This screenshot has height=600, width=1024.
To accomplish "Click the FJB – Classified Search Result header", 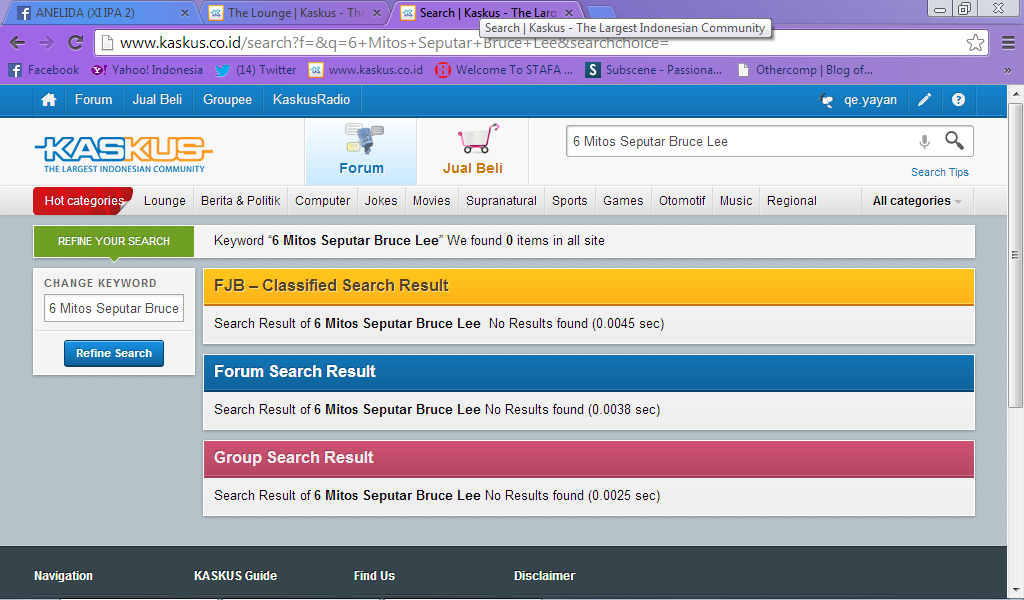I will click(588, 286).
